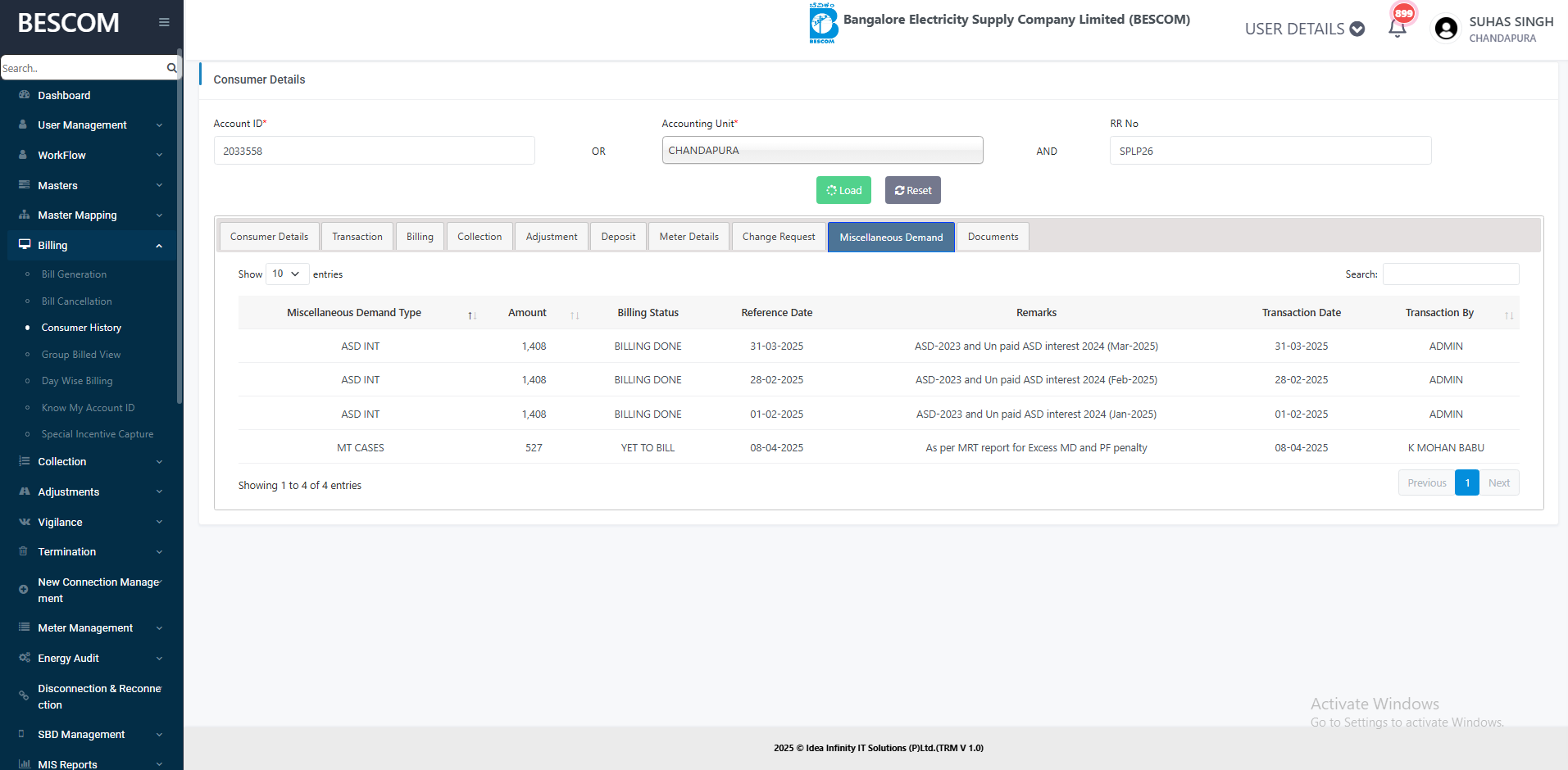Click the Master Mapping sitemap icon
The image size is (1568, 770).
24,215
